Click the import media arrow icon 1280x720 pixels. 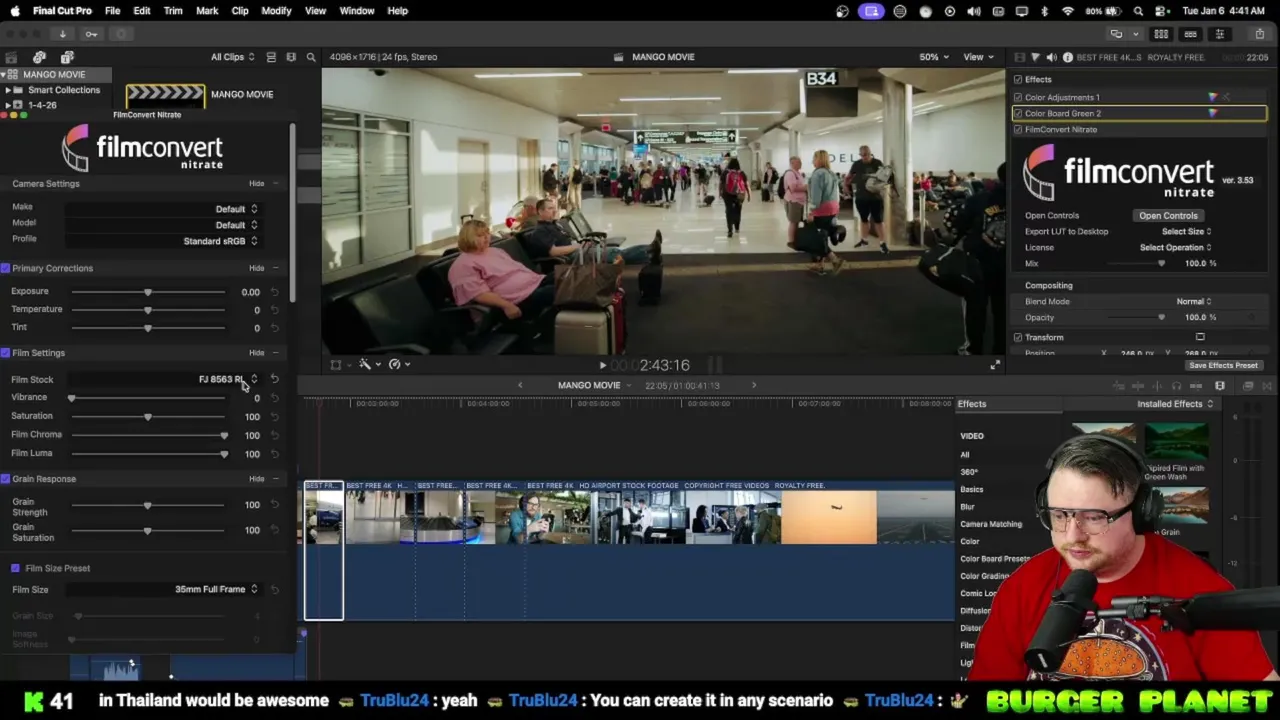pos(62,34)
